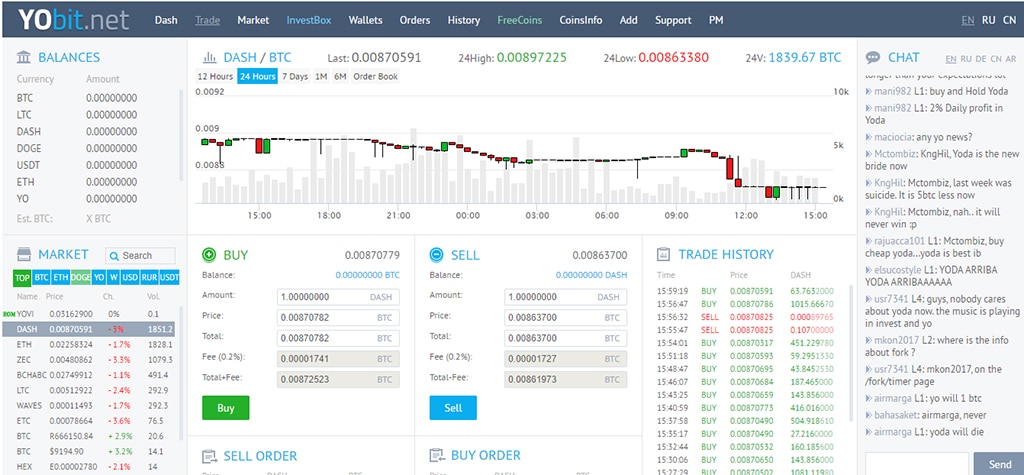The width and height of the screenshot is (1024, 475).
Task: Click the Buy Order panel icon
Action: 437,455
